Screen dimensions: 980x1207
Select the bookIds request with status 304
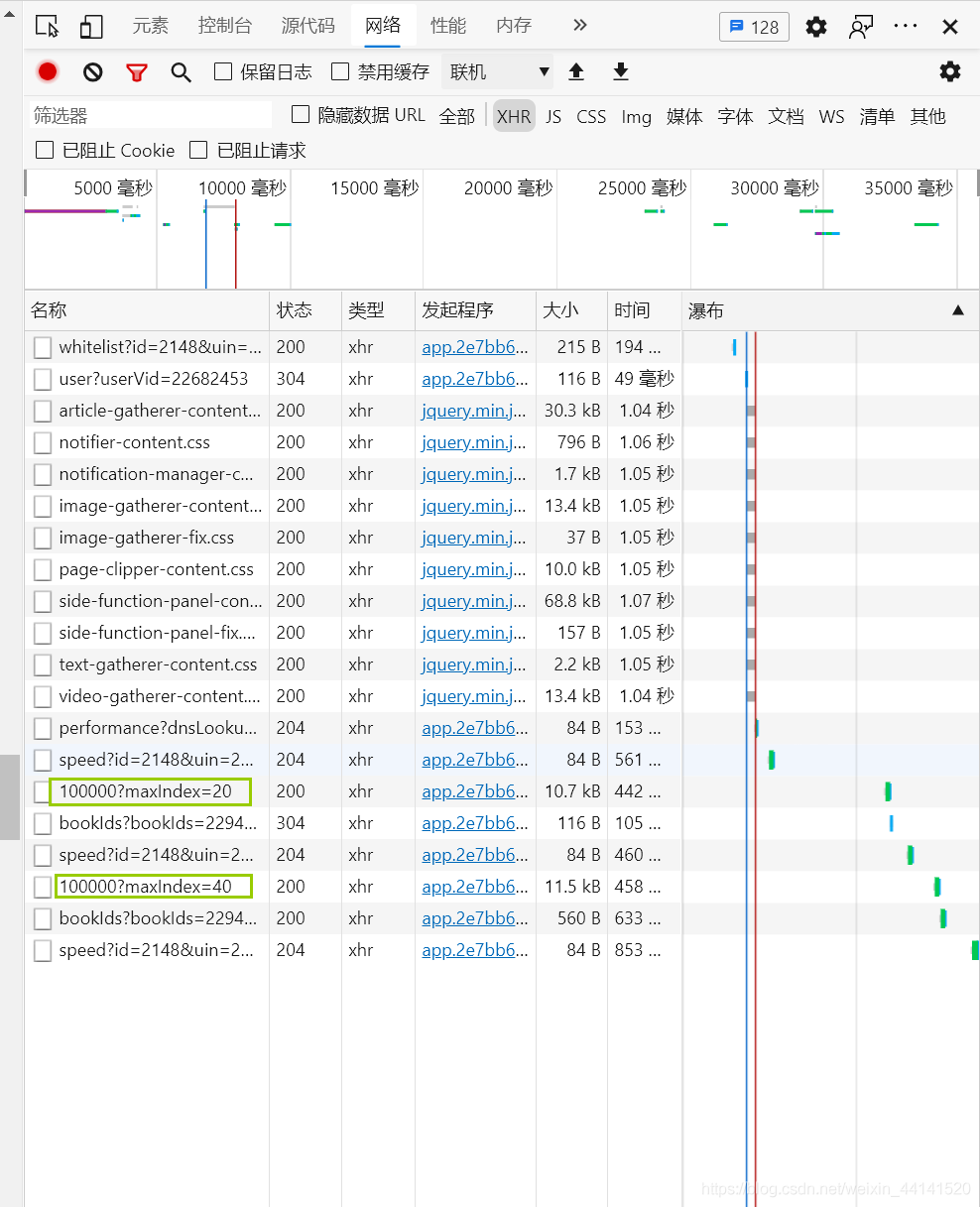(x=502, y=823)
